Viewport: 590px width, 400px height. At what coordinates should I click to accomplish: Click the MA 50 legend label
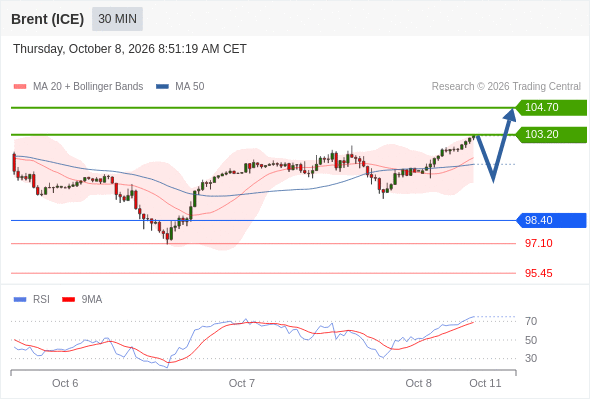(190, 87)
